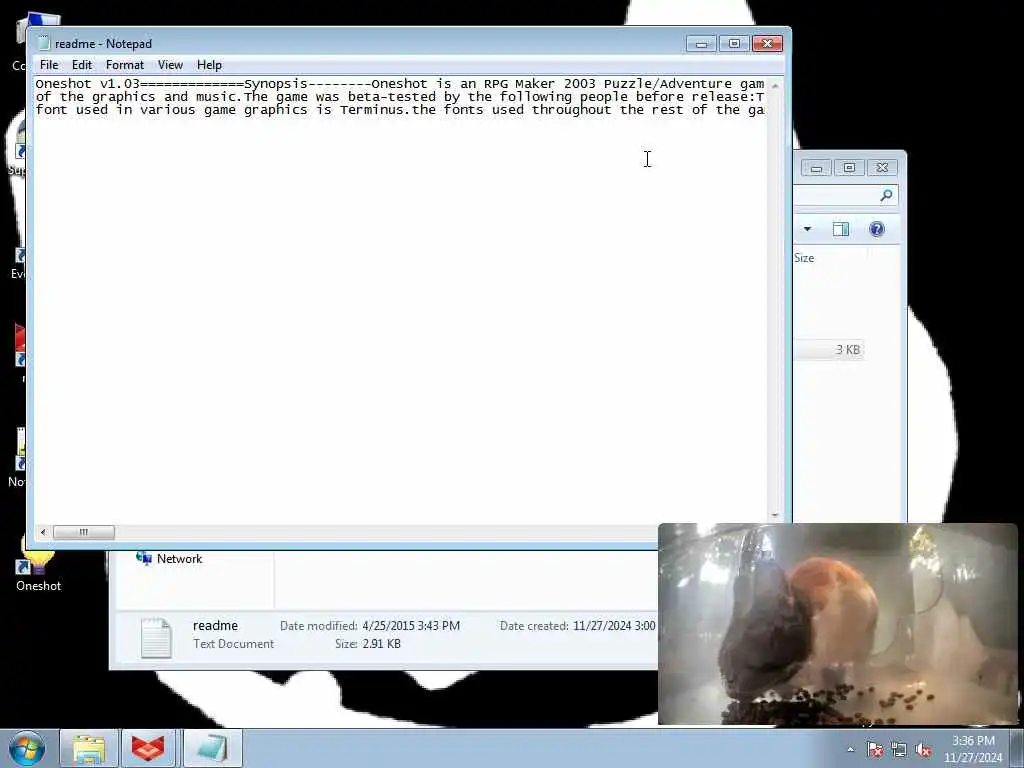
Task: Click the Date created value in details pane
Action: [x=614, y=626]
